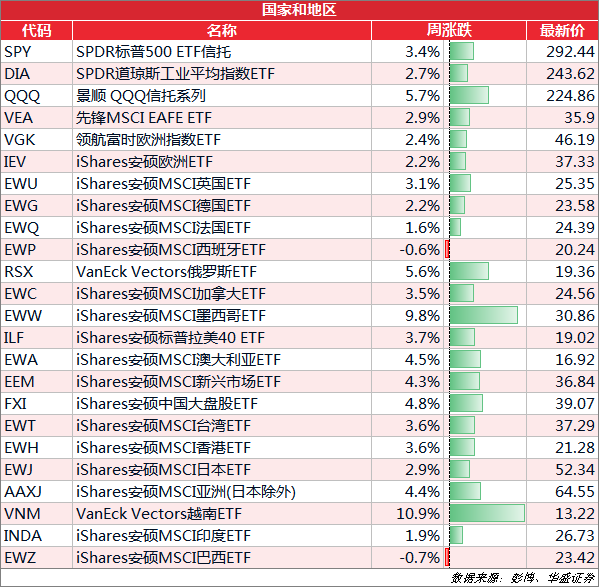600x588 pixels.
Task: Select 景顺 QQQ信托系列 name cell
Action: click(222, 96)
